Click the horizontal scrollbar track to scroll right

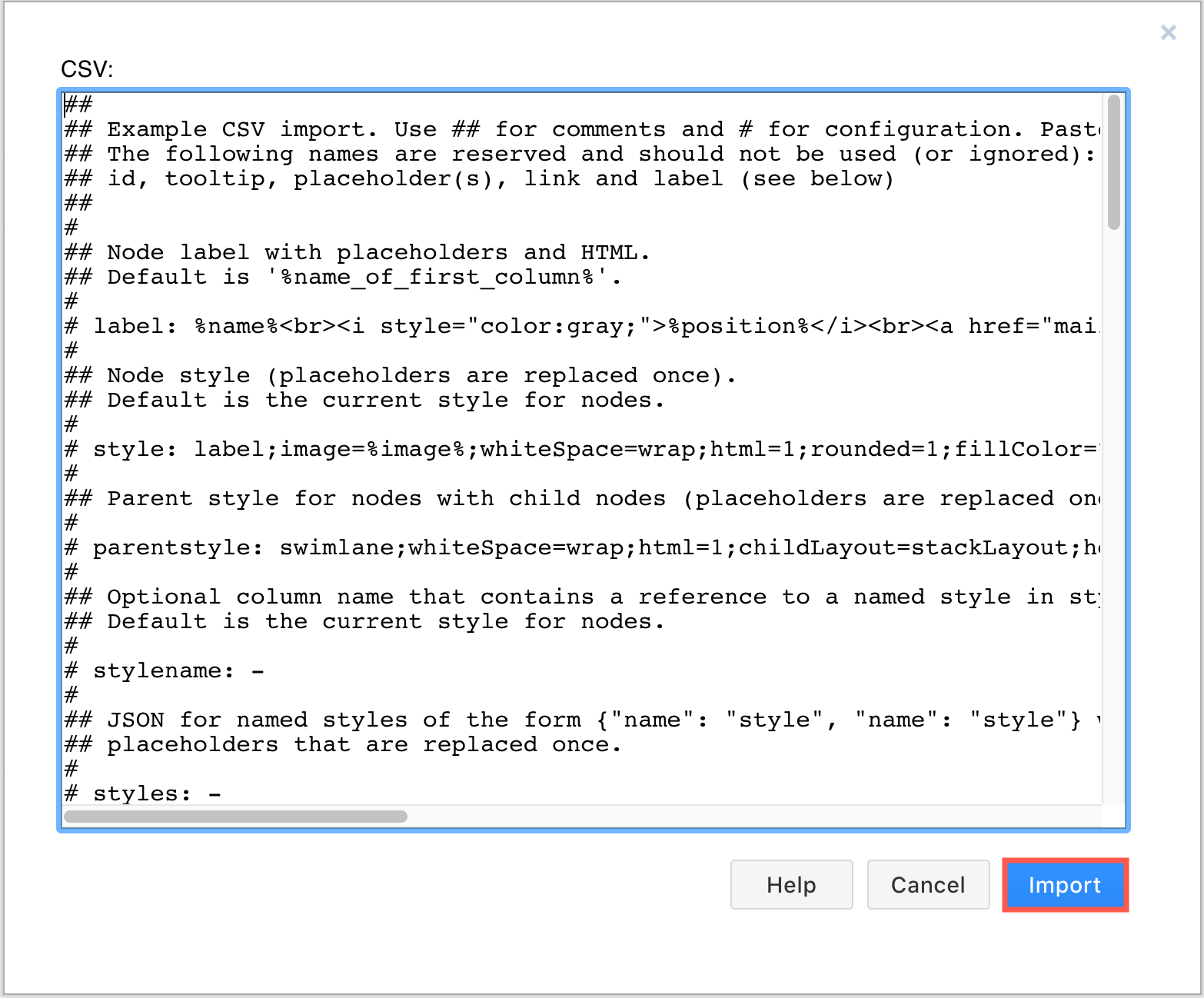pos(769,817)
